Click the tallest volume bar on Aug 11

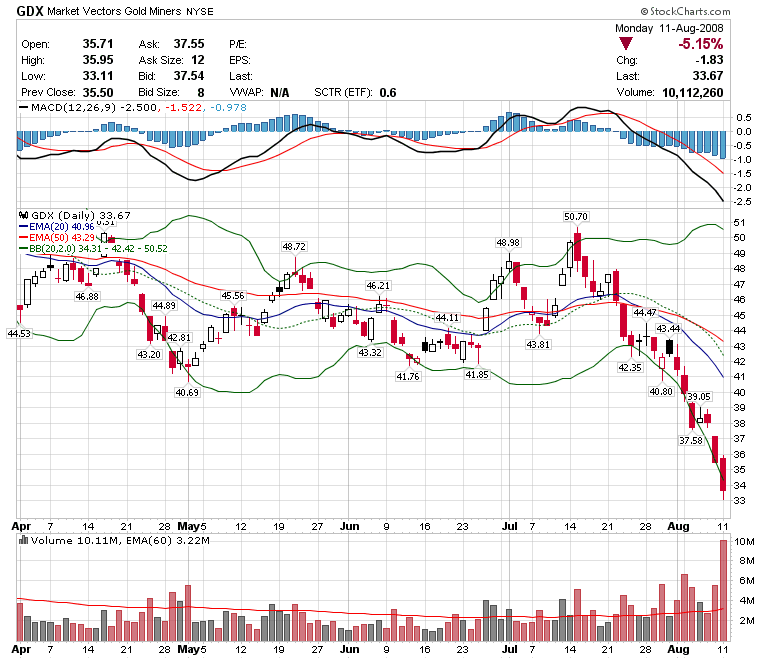[x=723, y=590]
